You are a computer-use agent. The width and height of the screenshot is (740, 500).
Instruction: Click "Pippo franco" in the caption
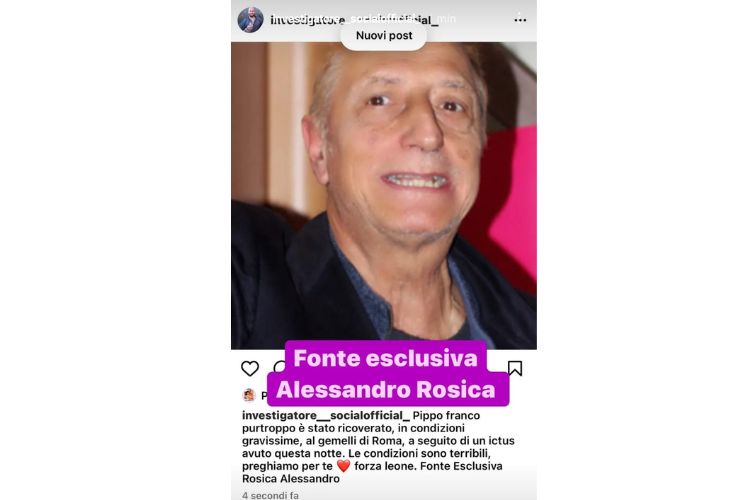(446, 415)
